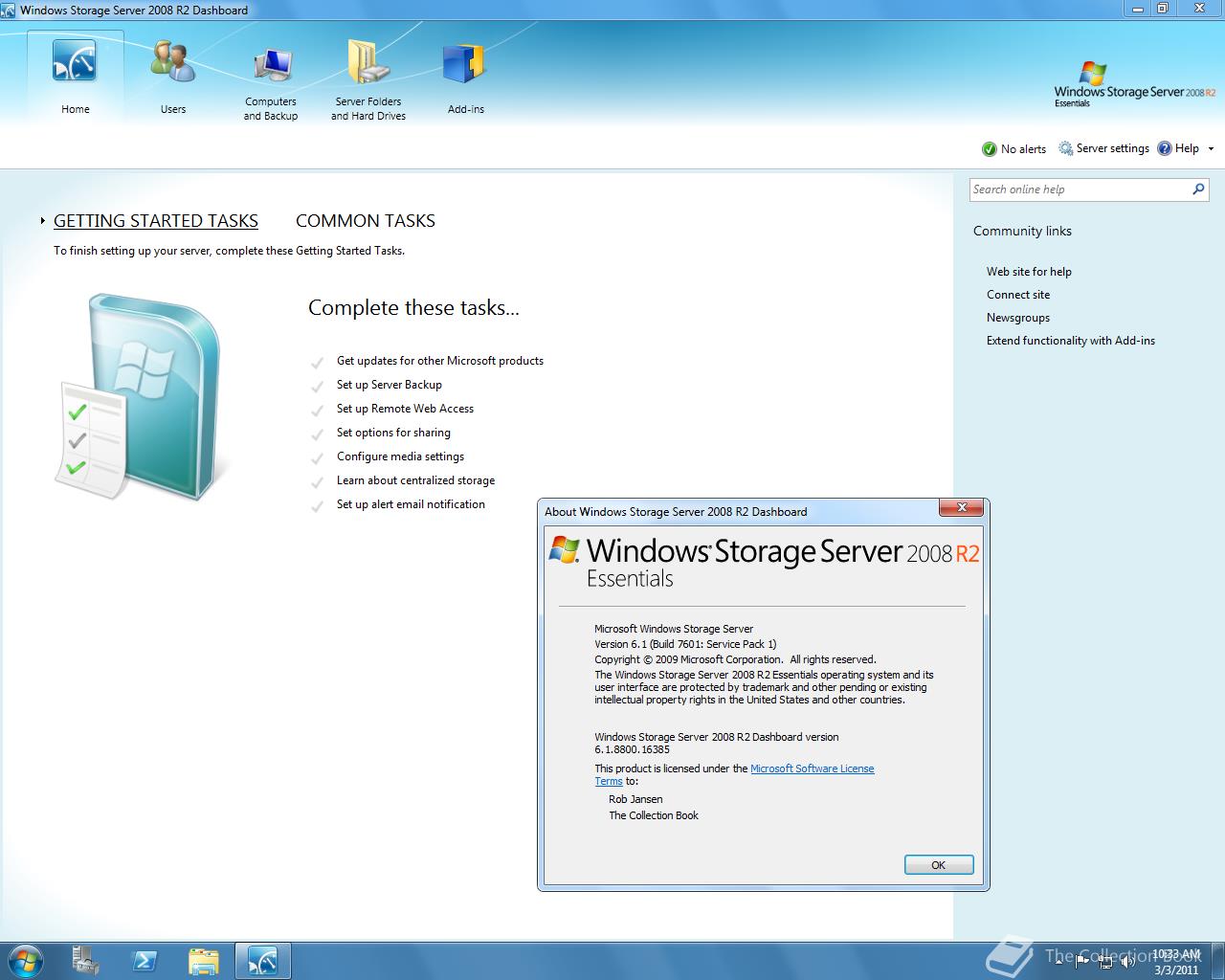Click the server box getting started image
This screenshot has height=980, width=1225.
tap(141, 396)
